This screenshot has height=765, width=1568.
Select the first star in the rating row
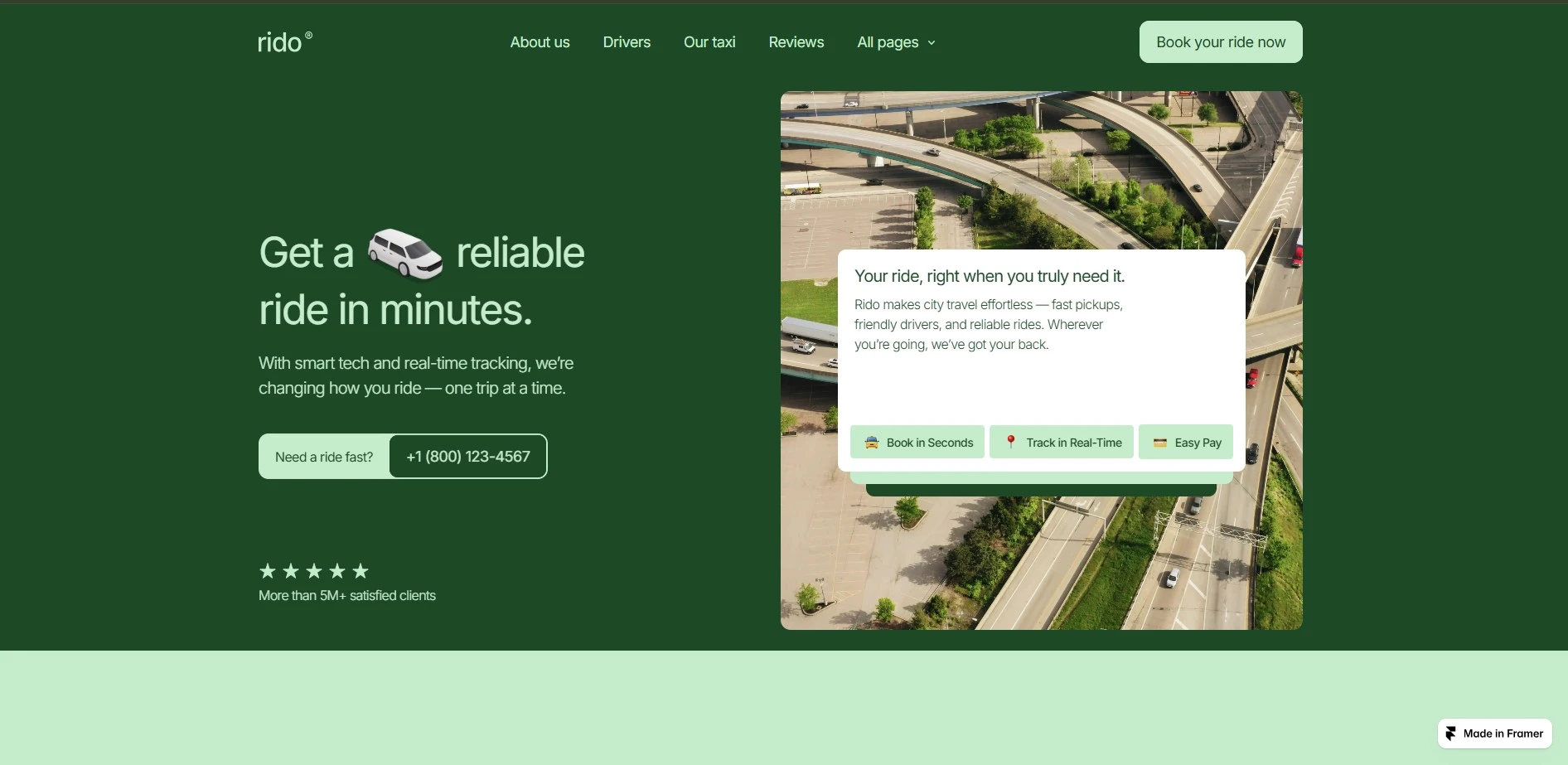[268, 571]
